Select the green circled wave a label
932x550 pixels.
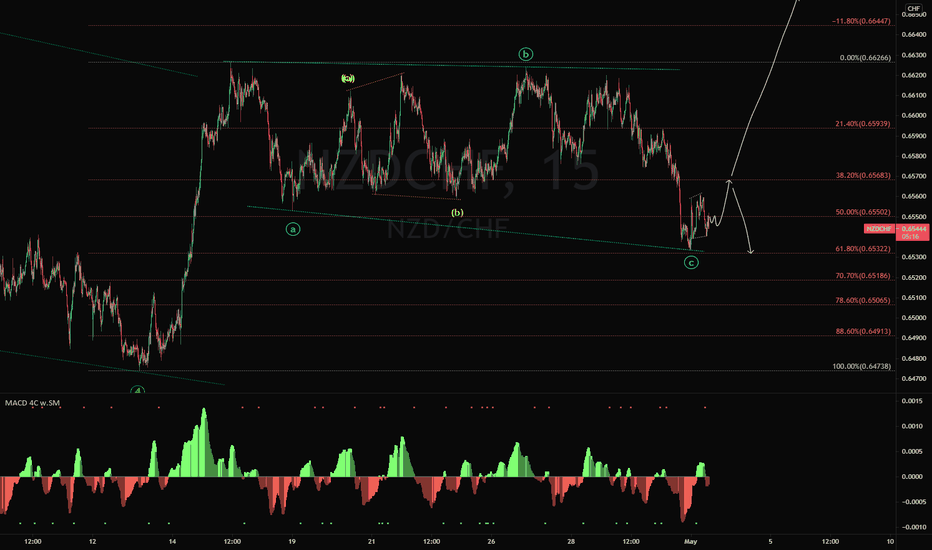(x=292, y=229)
